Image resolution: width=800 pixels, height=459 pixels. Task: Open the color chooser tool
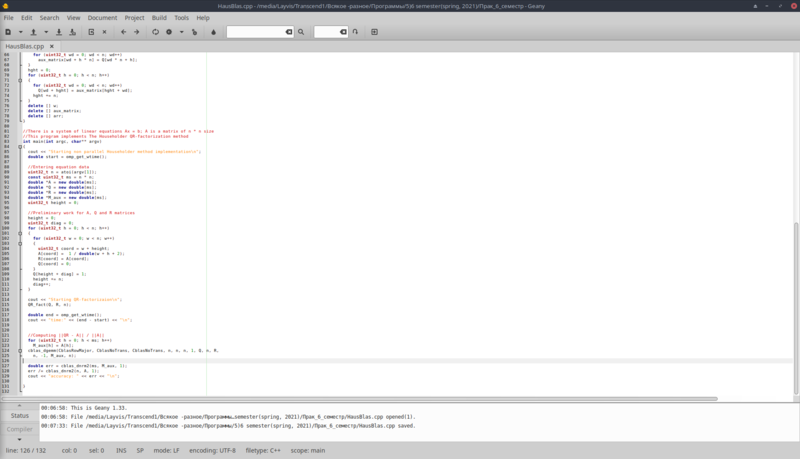coord(213,32)
